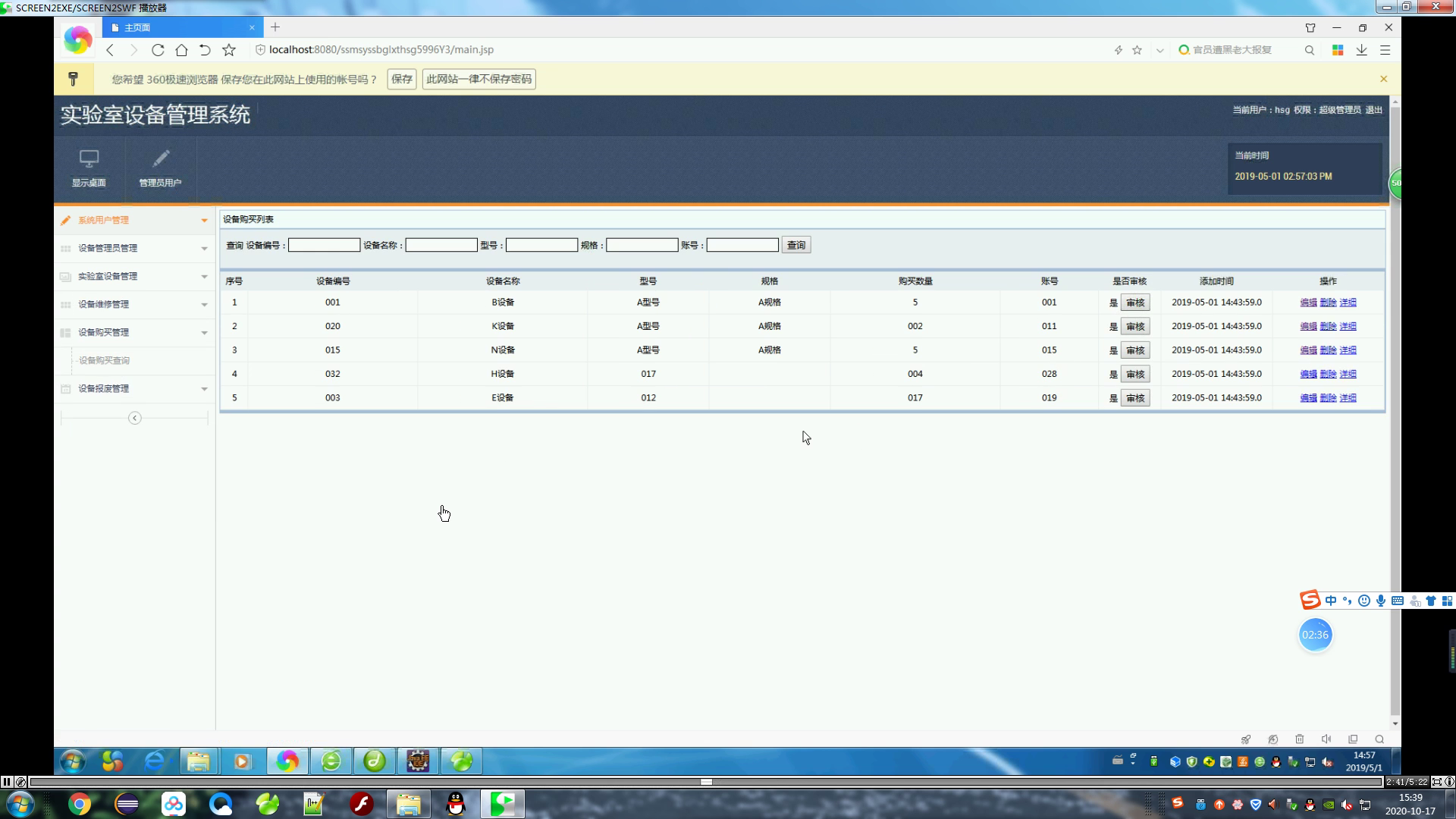The height and width of the screenshot is (819, 1456).
Task: Click the trash icon in browser status bar
Action: [x=1300, y=739]
